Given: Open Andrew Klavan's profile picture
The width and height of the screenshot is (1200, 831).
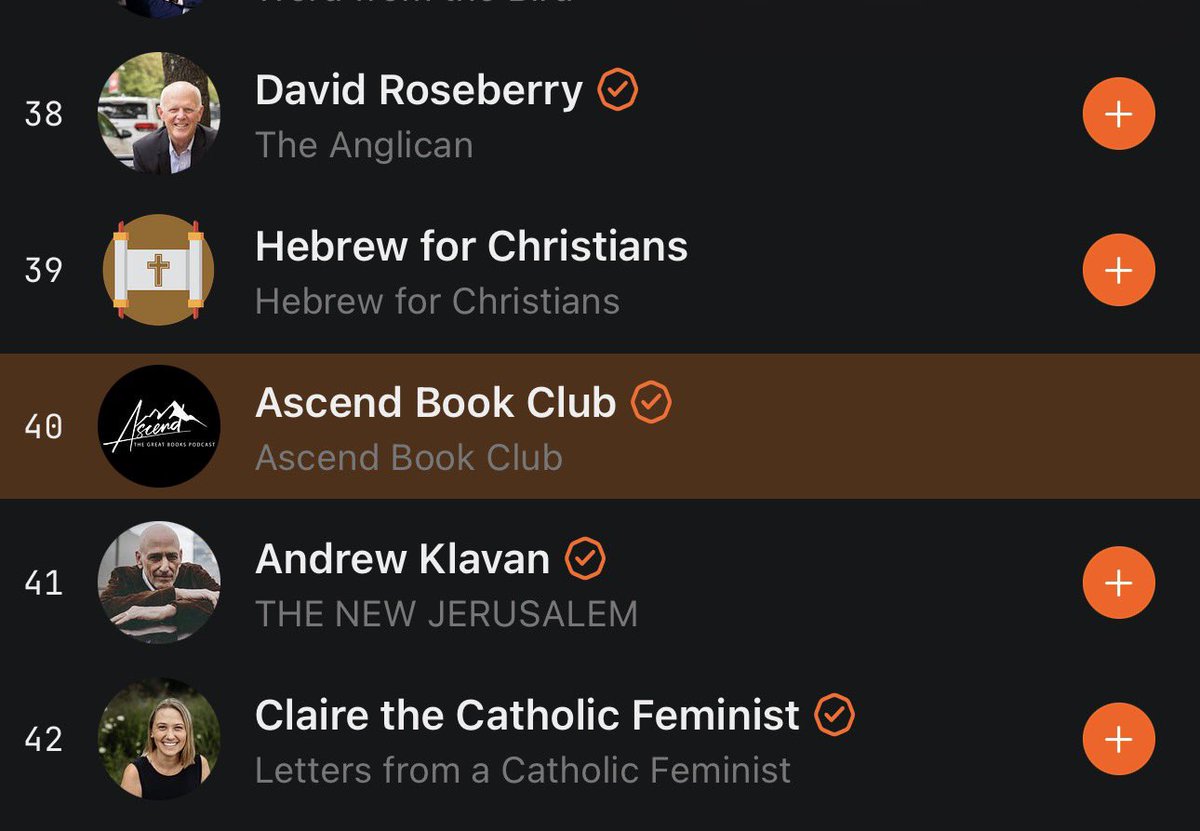Looking at the screenshot, I should tap(159, 583).
